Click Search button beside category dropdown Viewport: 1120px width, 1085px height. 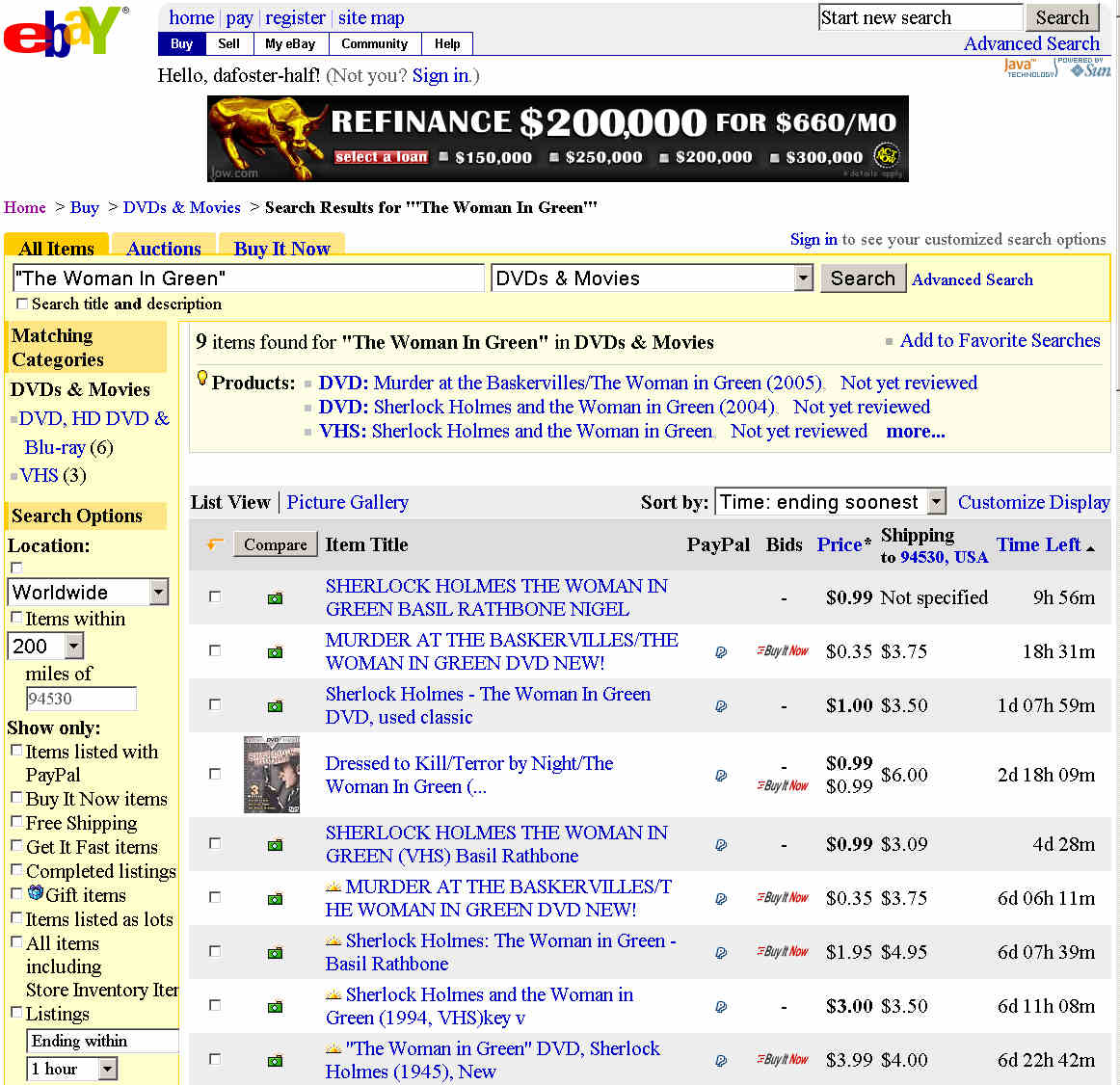(x=863, y=278)
